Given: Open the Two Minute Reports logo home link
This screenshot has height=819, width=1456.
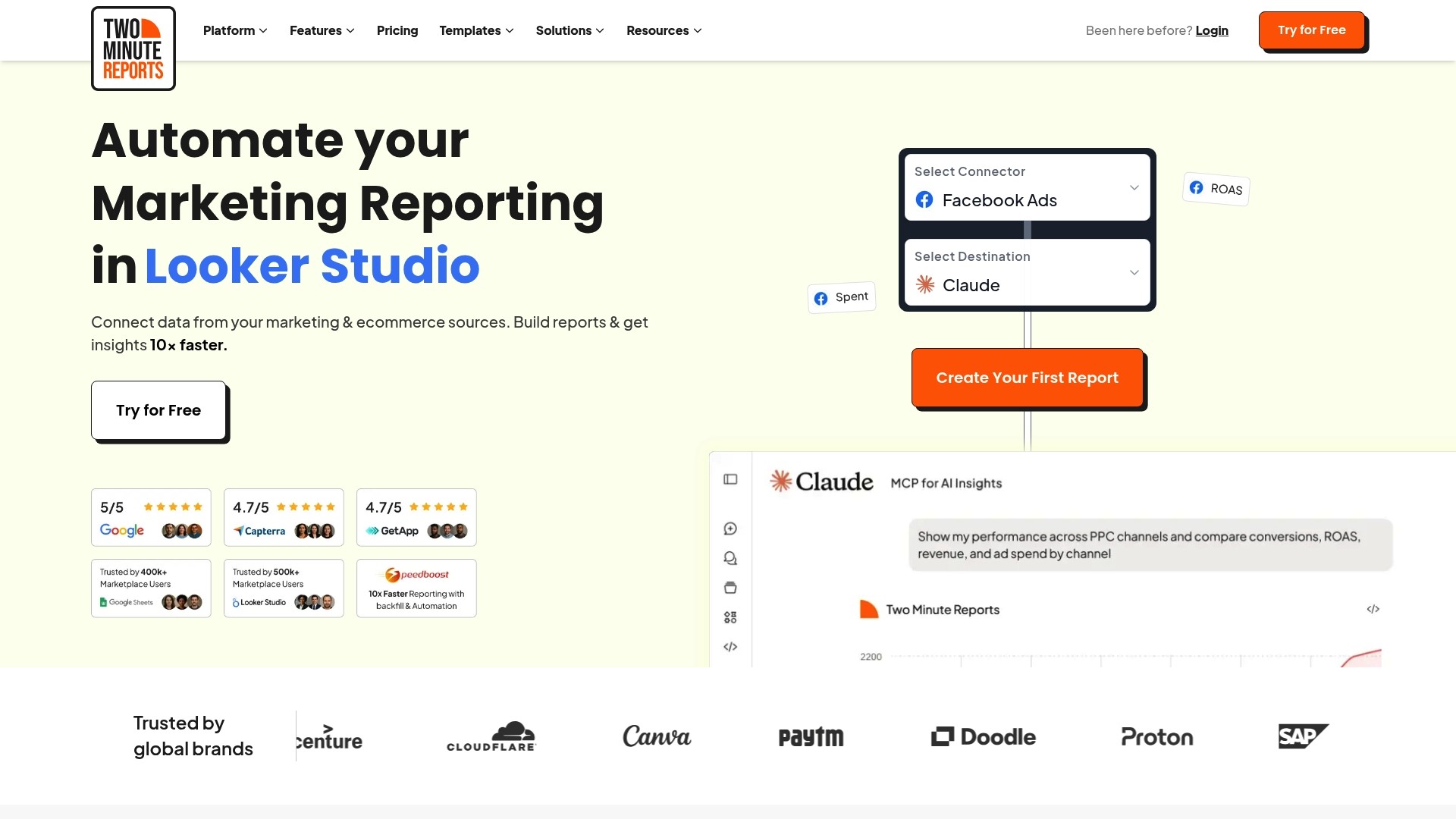Looking at the screenshot, I should pos(133,49).
